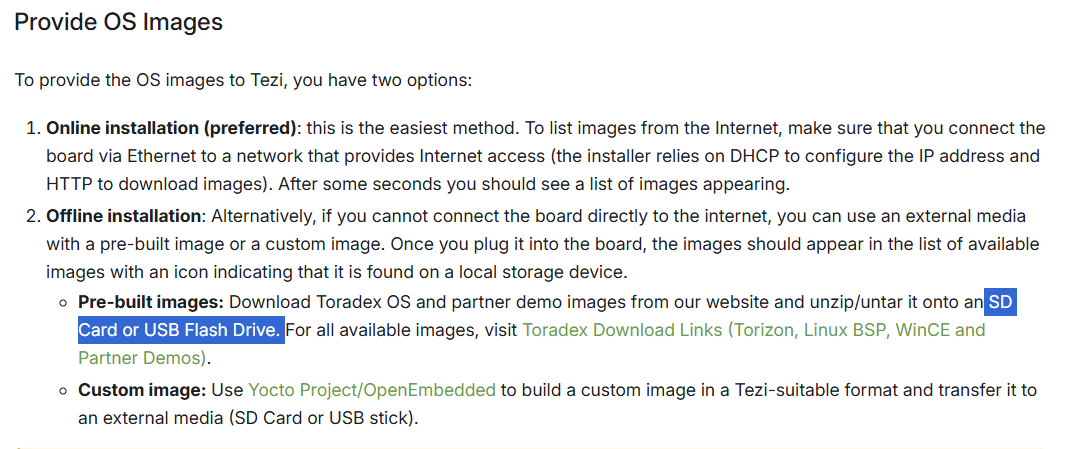Screen dimensions: 1081x449
Task: Click the "Provide OS Images" heading
Action: click(x=119, y=22)
